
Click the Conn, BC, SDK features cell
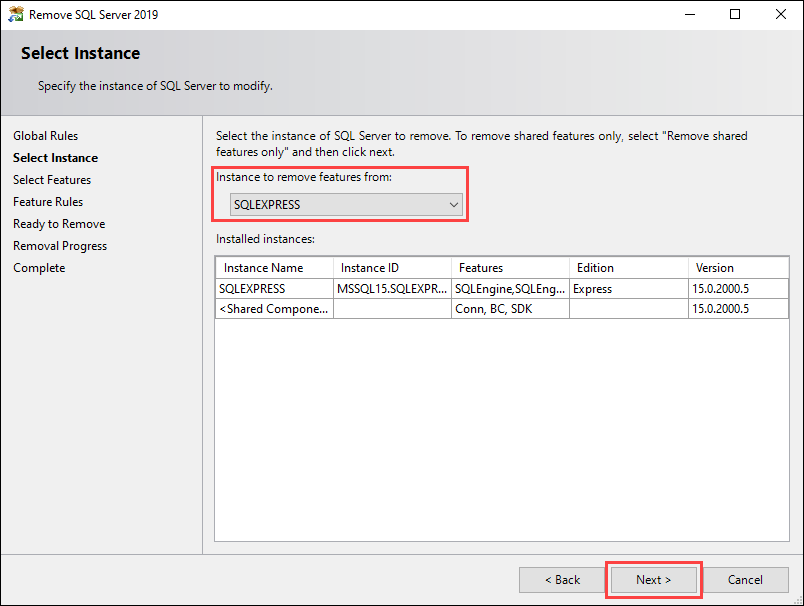[x=510, y=309]
